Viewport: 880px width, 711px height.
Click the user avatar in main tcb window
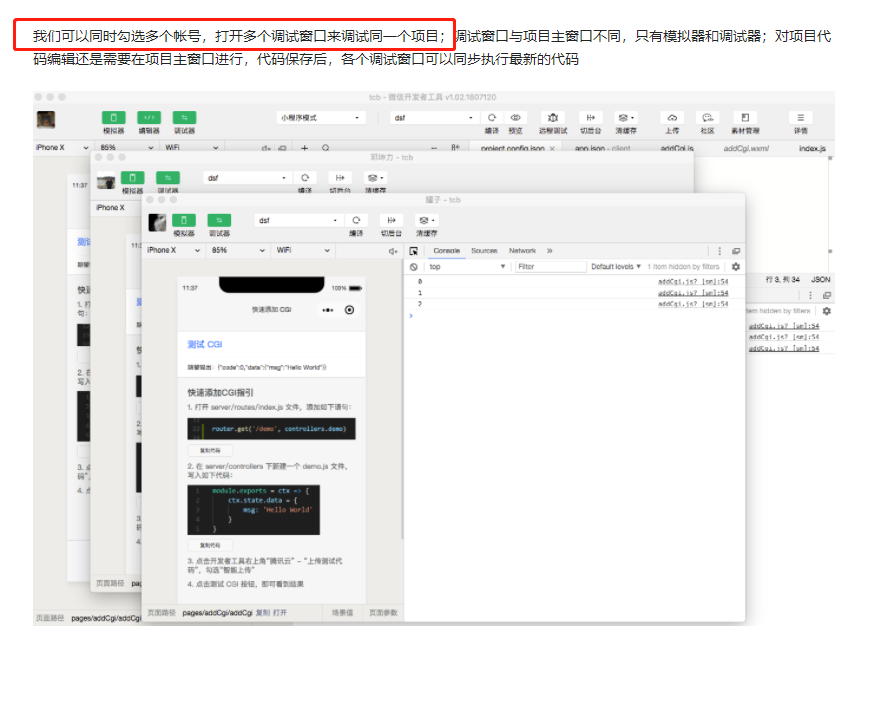coord(46,120)
